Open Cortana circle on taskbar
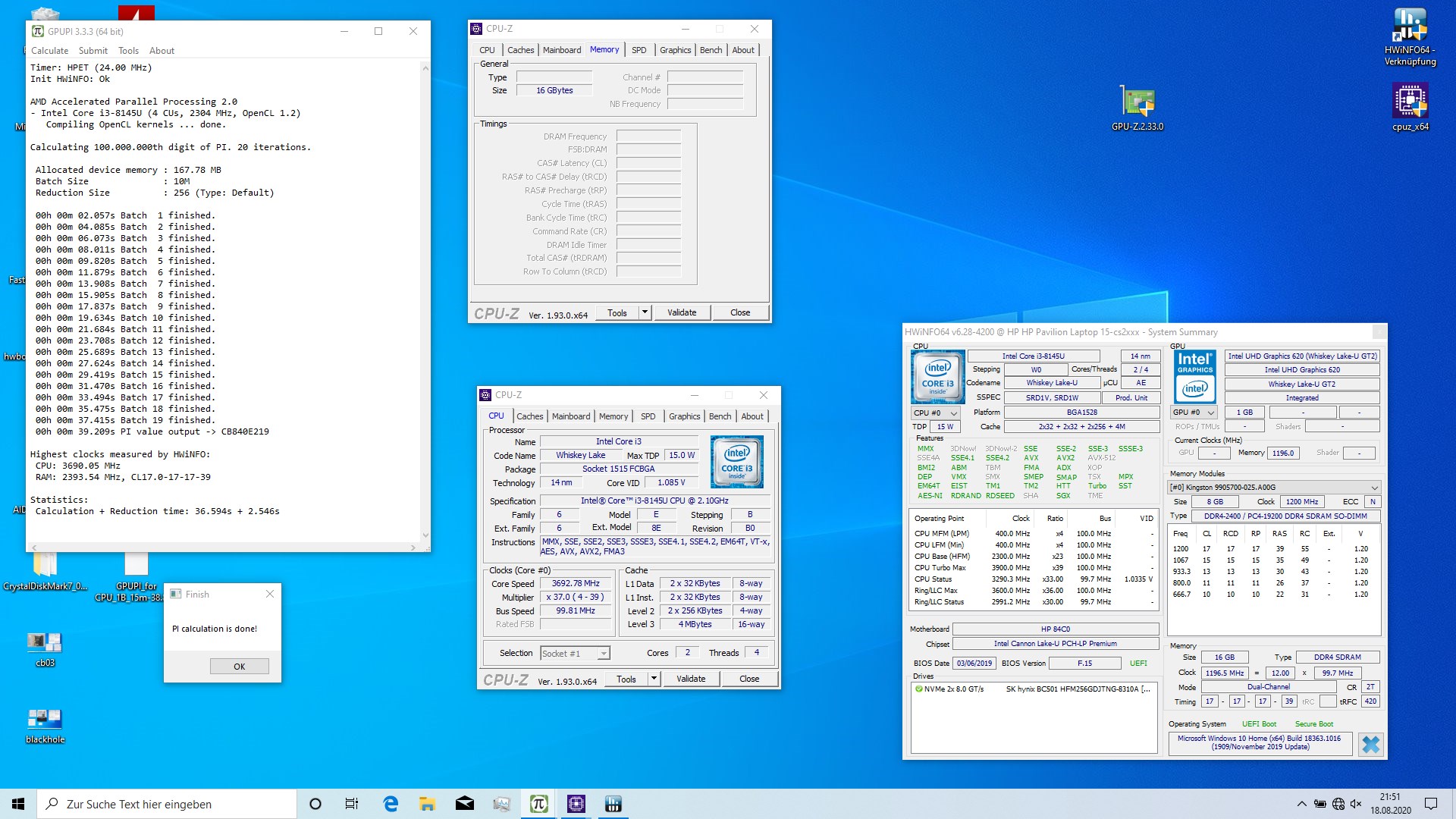The image size is (1456, 819). click(315, 804)
